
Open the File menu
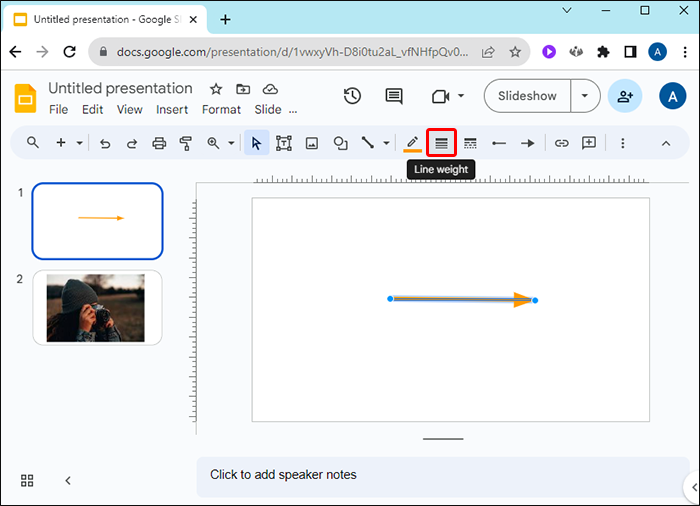pos(58,109)
